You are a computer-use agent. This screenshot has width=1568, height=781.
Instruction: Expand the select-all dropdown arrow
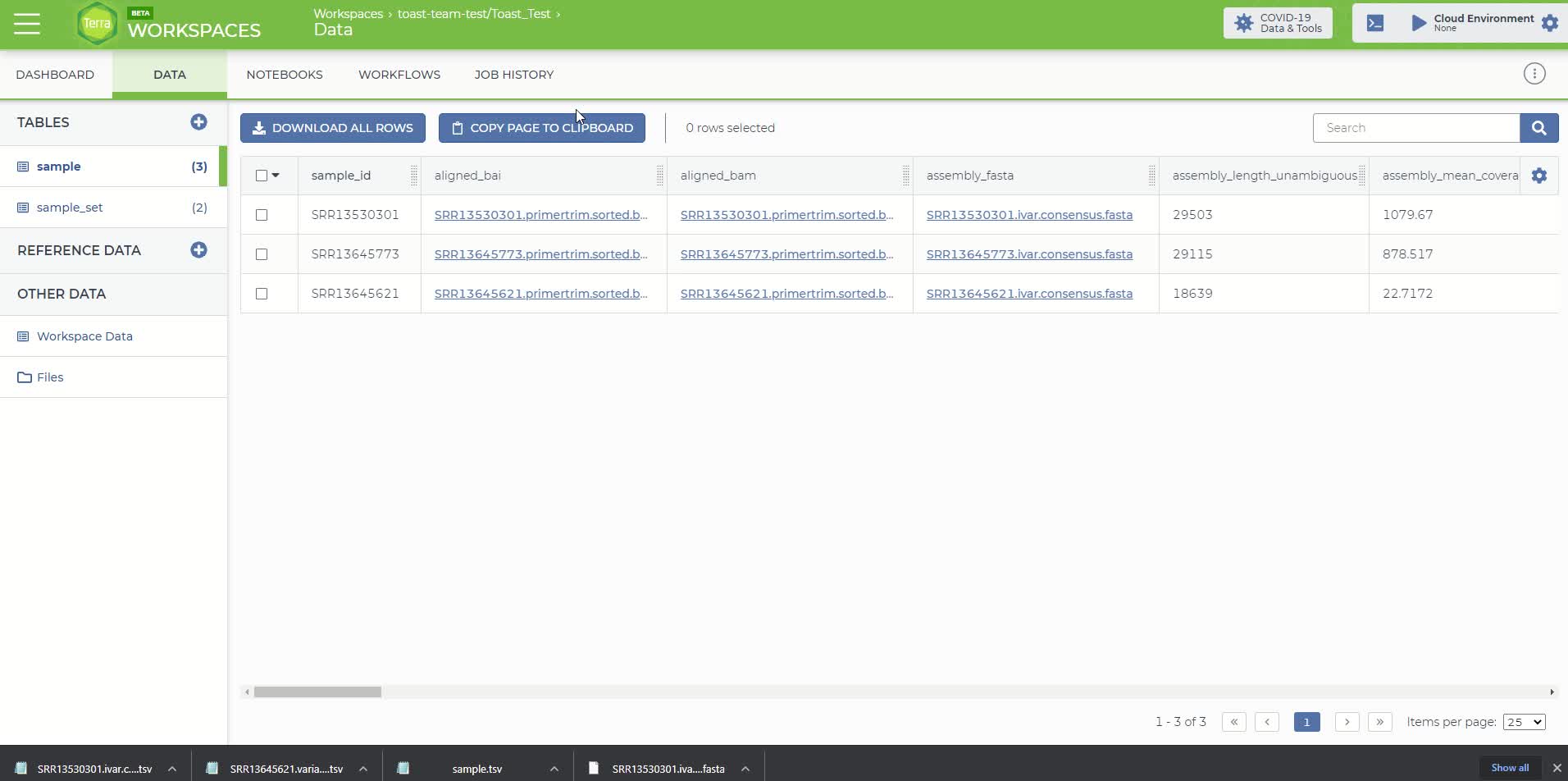point(276,176)
